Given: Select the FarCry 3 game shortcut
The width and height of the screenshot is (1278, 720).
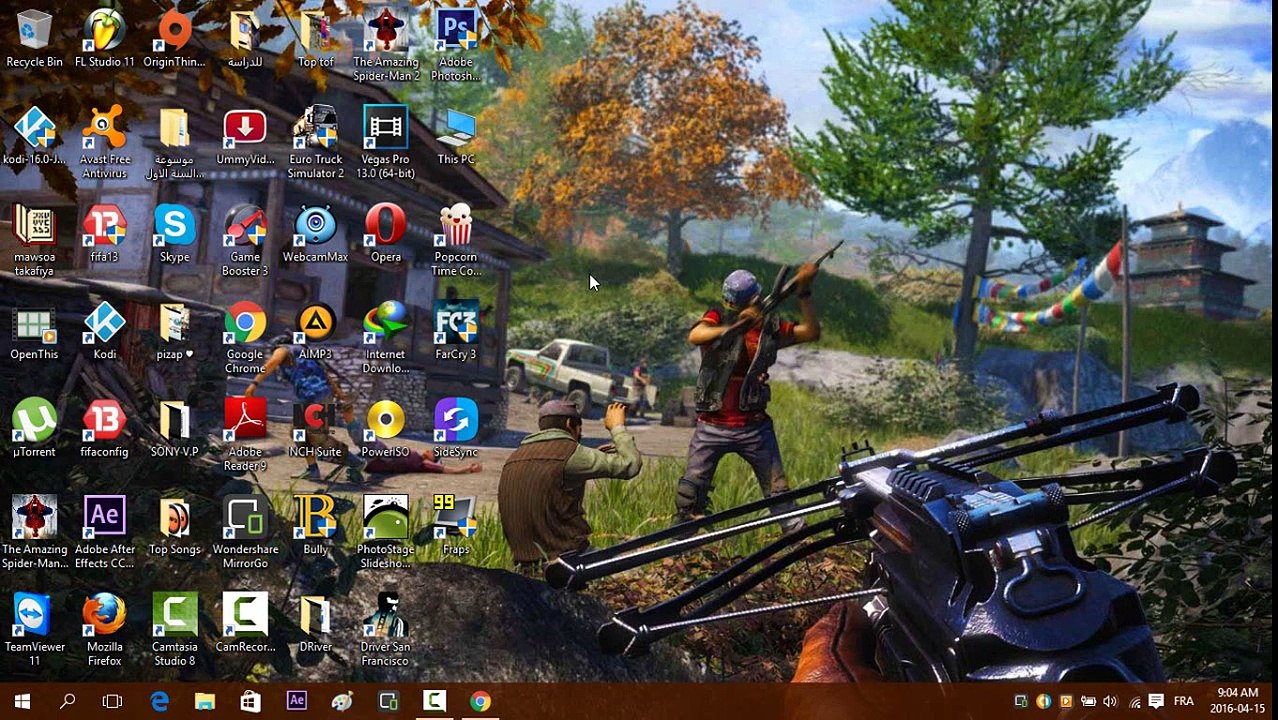Looking at the screenshot, I should click(456, 333).
